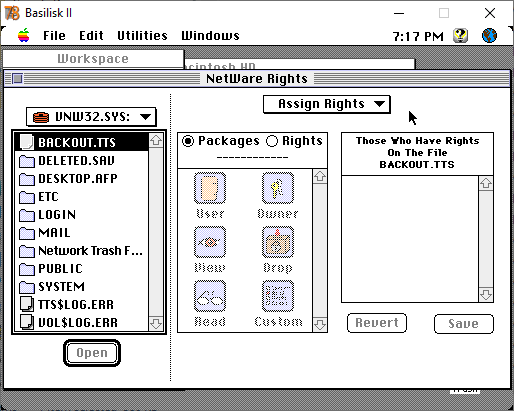Select the User rights package icon
This screenshot has height=411, width=514.
pyautogui.click(x=210, y=188)
